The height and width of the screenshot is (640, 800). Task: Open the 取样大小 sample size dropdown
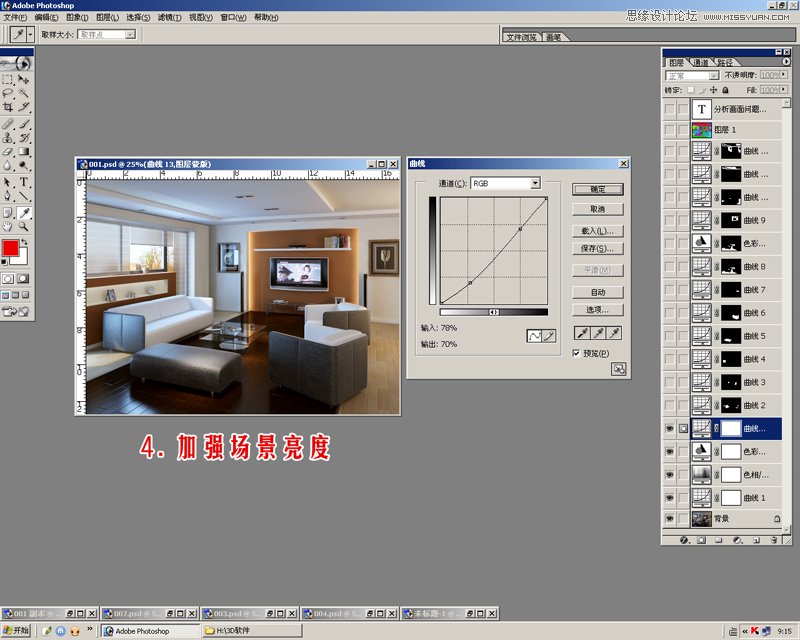(131, 34)
